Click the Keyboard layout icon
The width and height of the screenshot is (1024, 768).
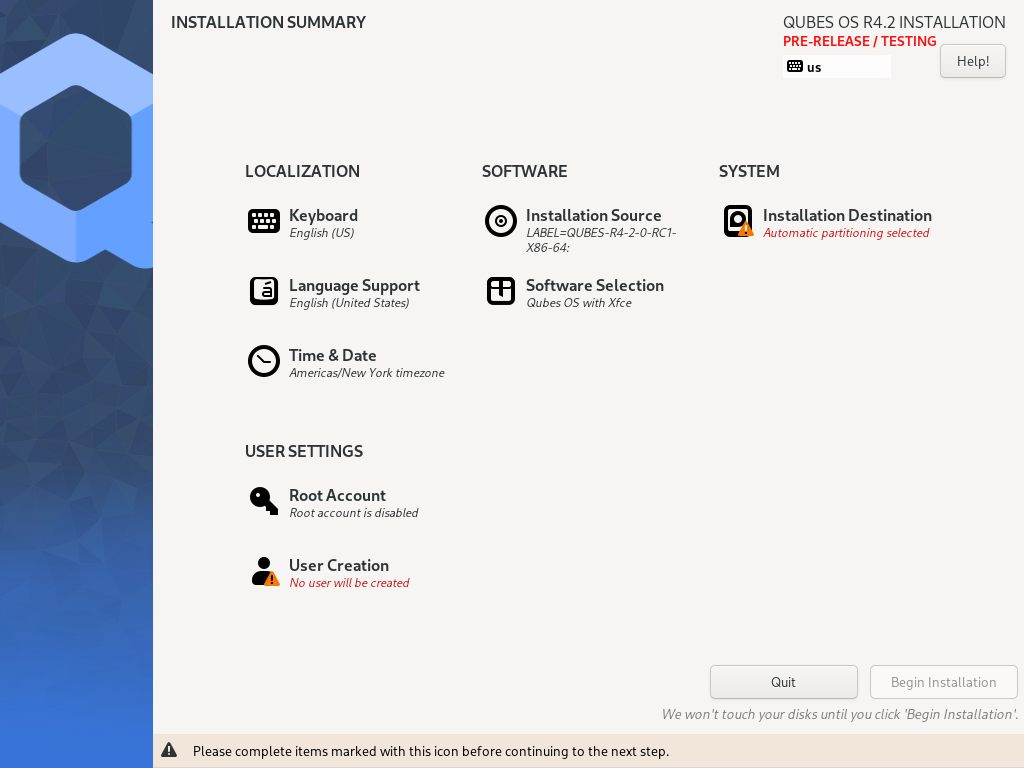[x=264, y=221]
